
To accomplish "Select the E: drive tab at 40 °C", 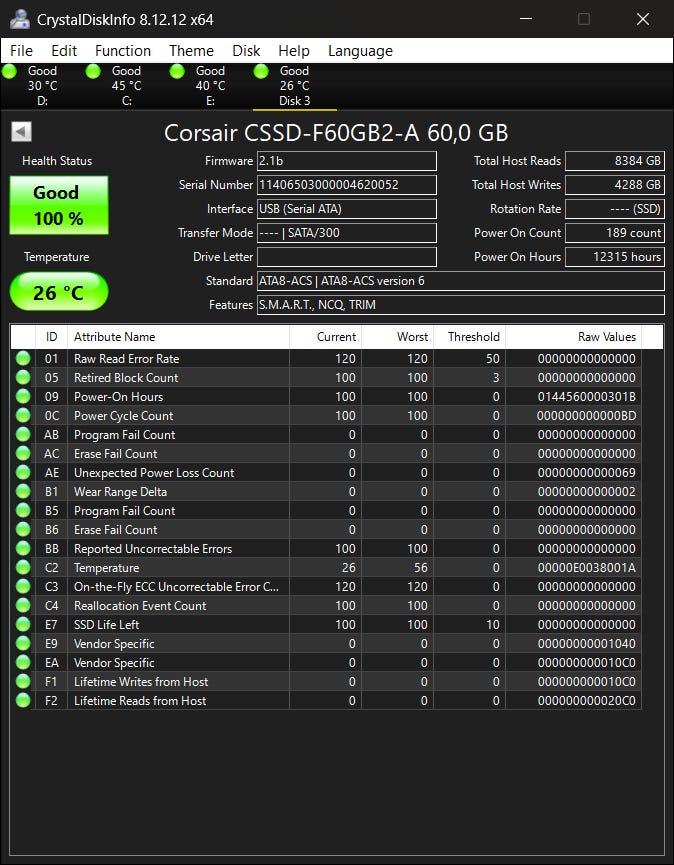I will click(210, 86).
